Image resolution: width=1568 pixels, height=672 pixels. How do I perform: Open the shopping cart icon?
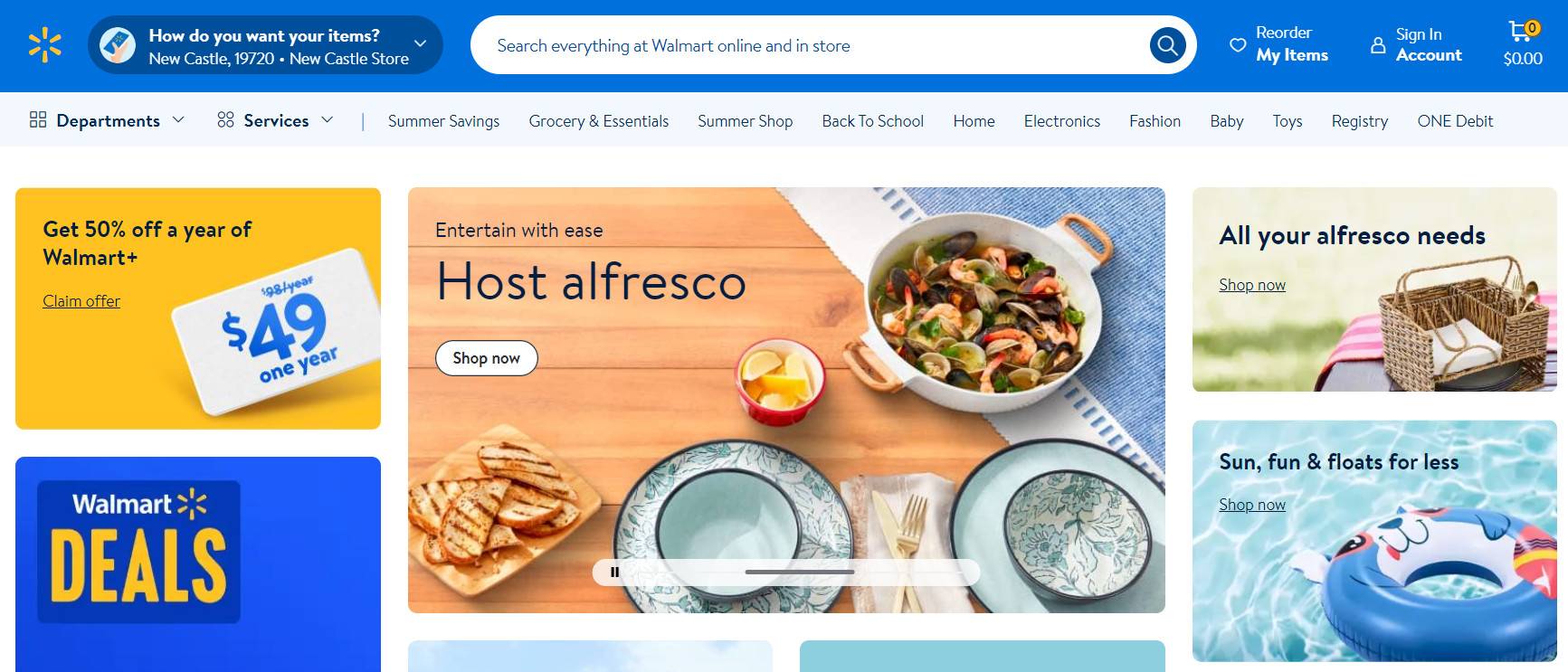[x=1522, y=32]
